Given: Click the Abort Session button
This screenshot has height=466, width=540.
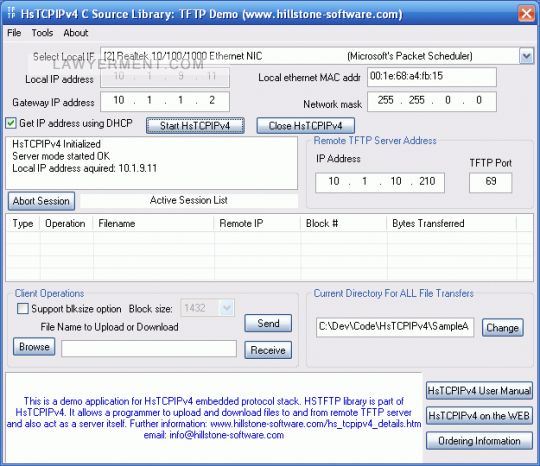Looking at the screenshot, I should pyautogui.click(x=41, y=201).
